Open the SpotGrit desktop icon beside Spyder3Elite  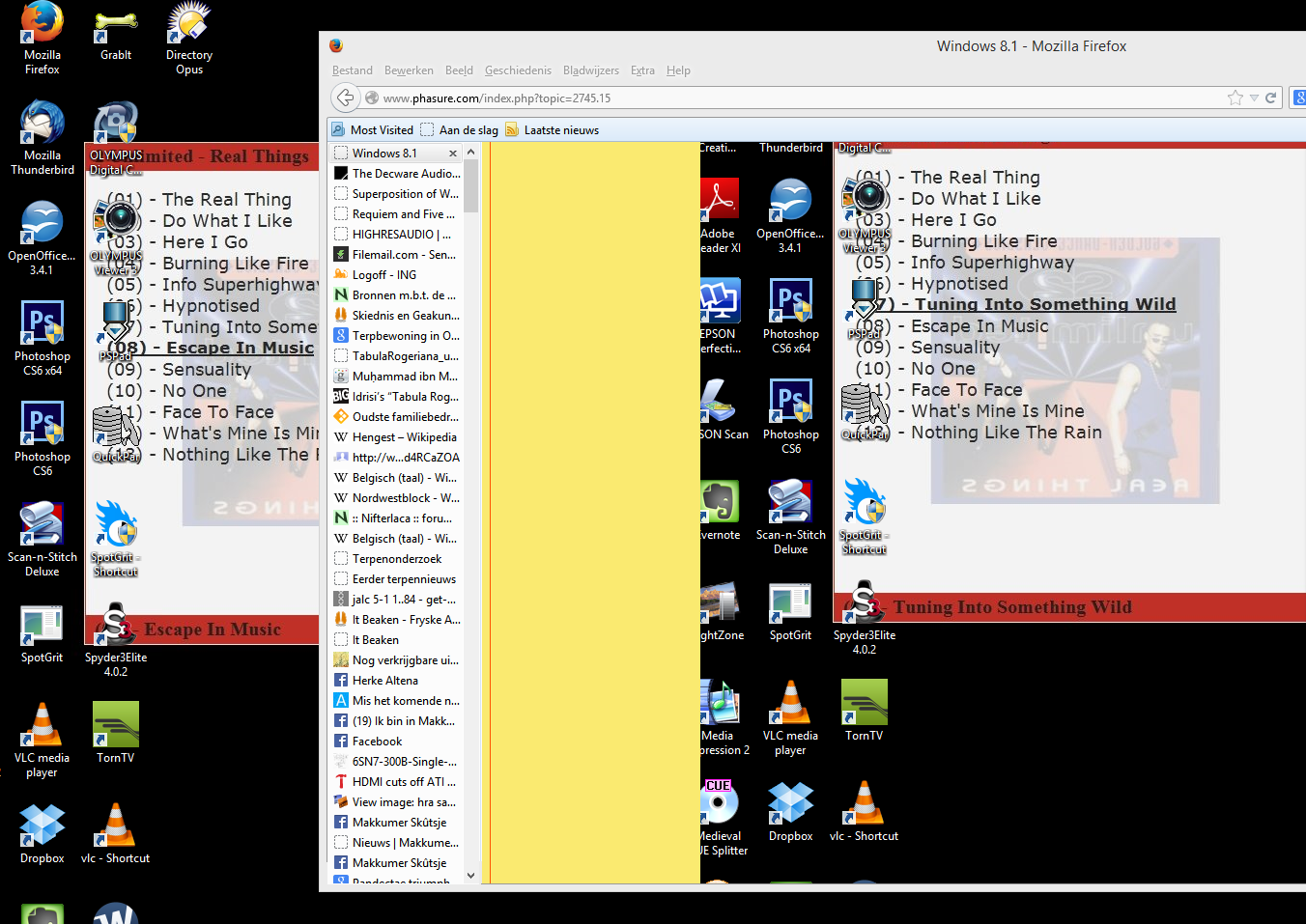(43, 634)
